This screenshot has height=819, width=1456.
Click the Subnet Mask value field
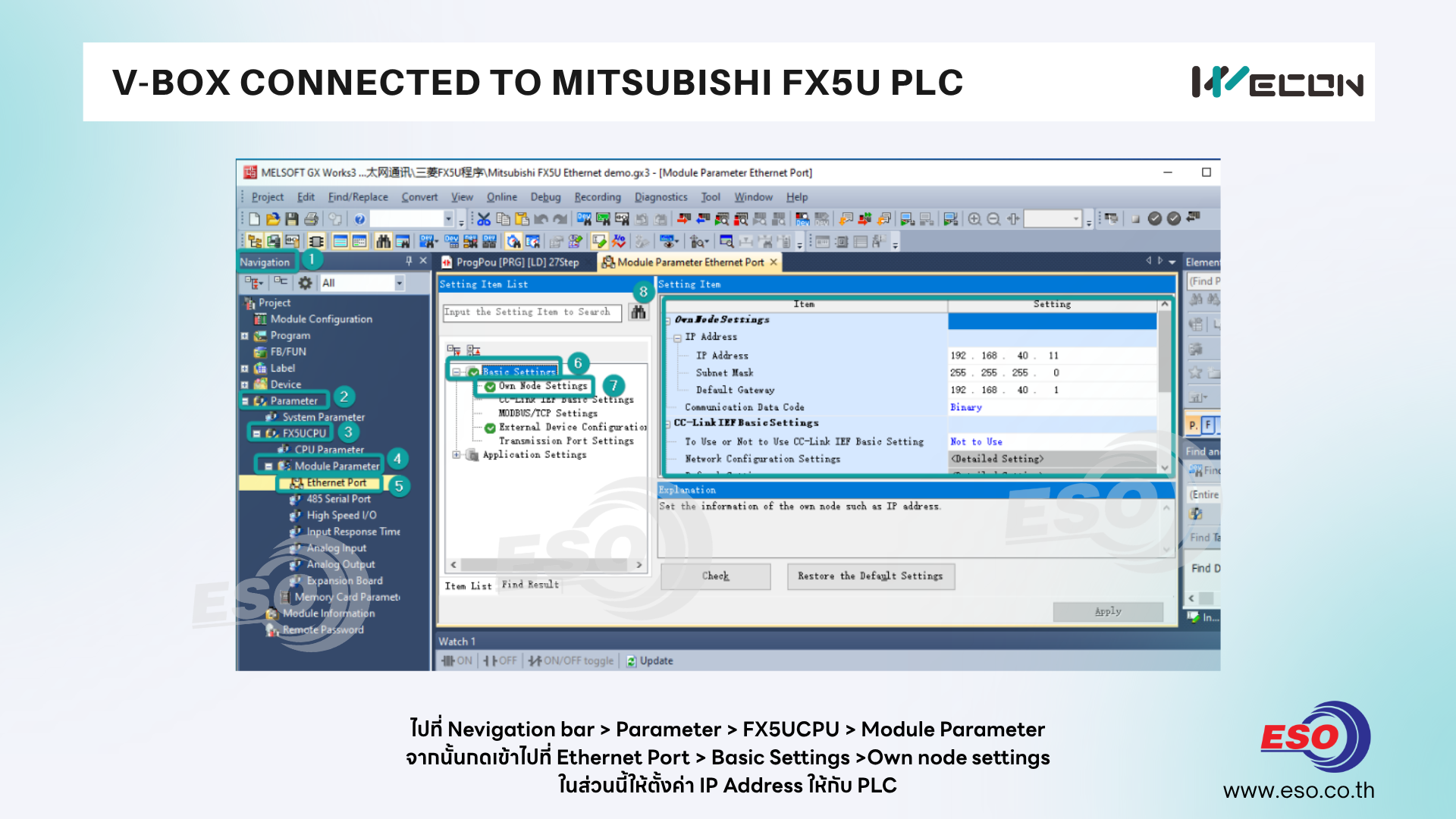[x=1052, y=373]
